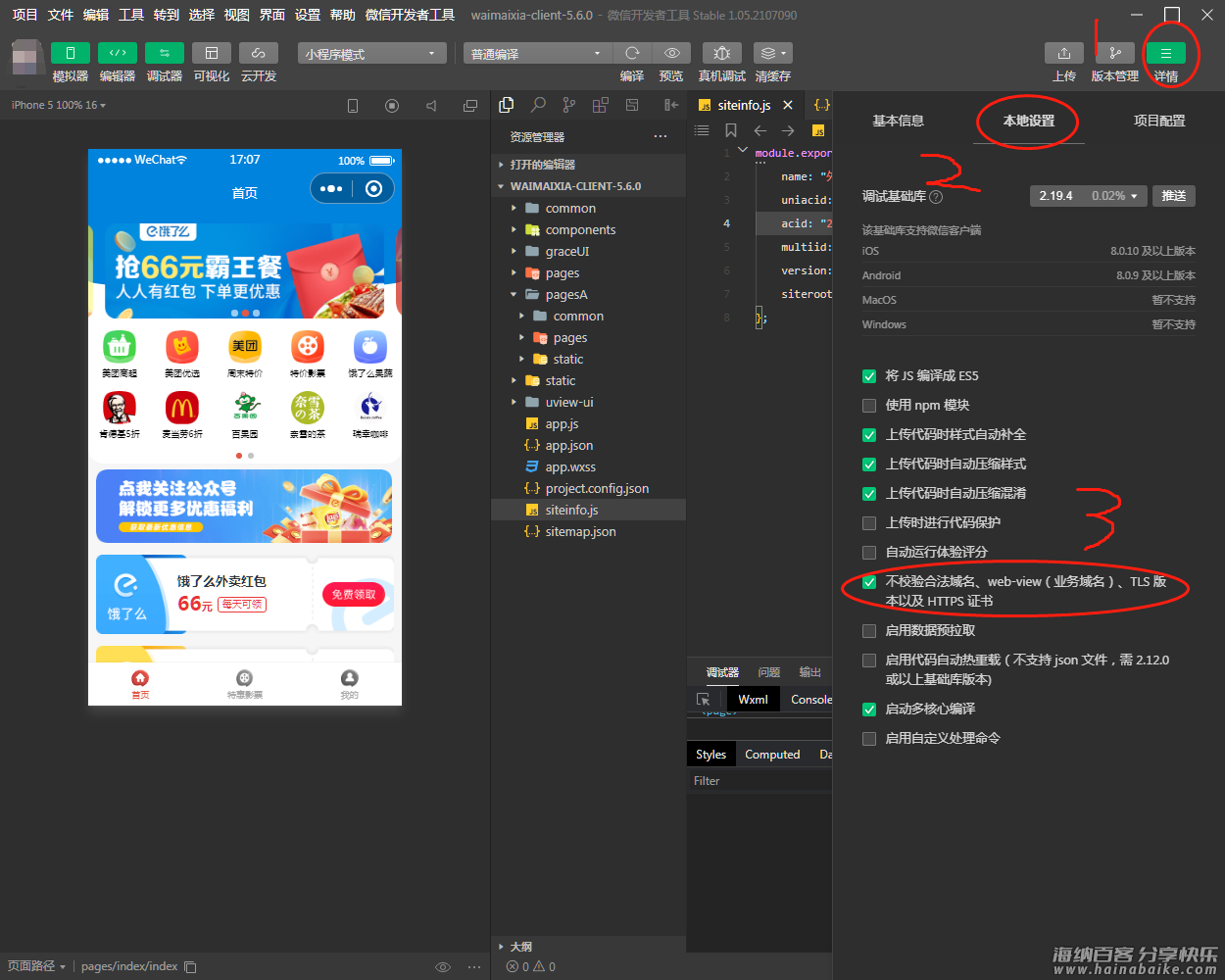1225x980 pixels.
Task: Open the 文件 menu
Action: pyautogui.click(x=60, y=15)
